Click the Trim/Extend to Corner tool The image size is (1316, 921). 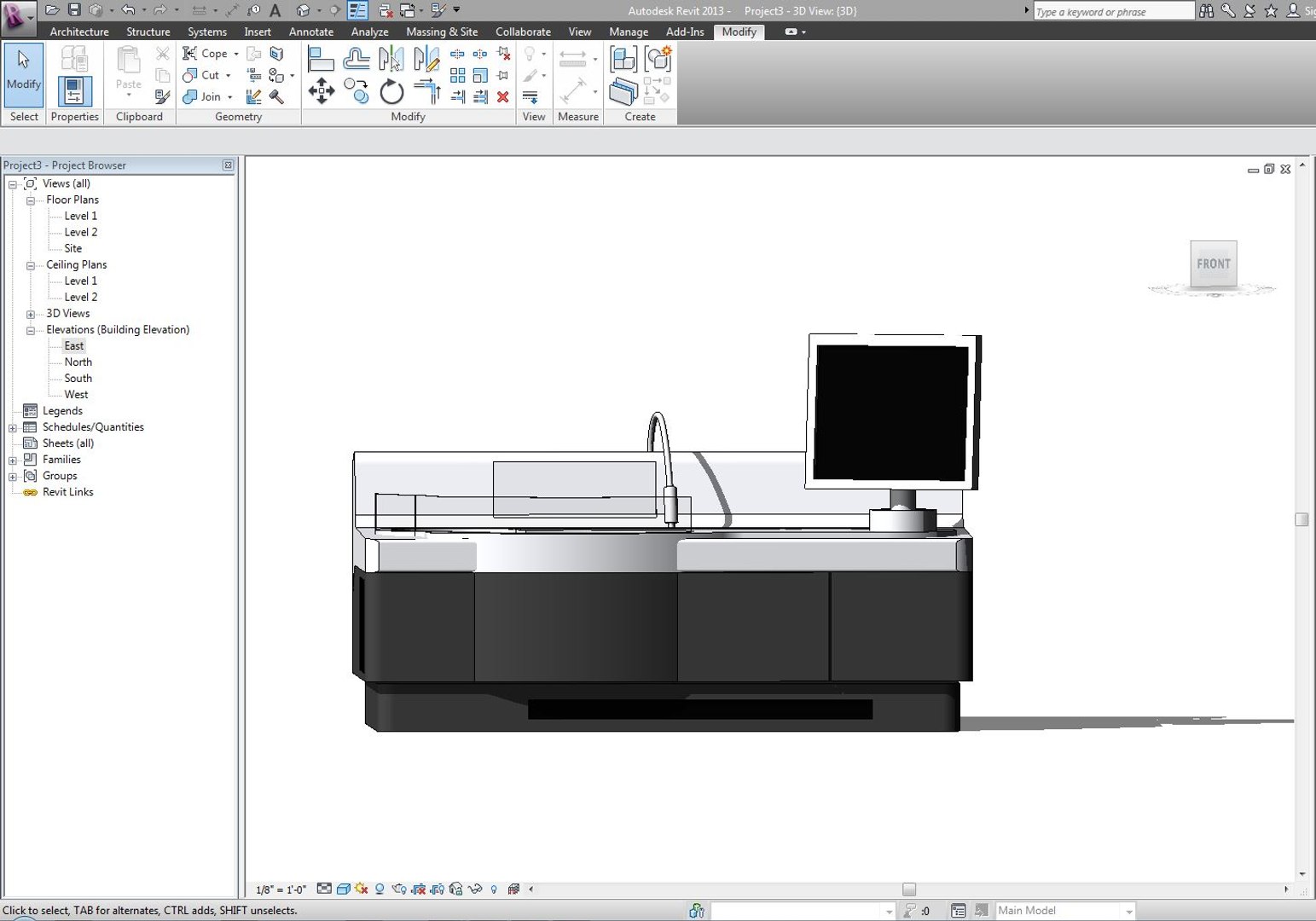(x=426, y=90)
